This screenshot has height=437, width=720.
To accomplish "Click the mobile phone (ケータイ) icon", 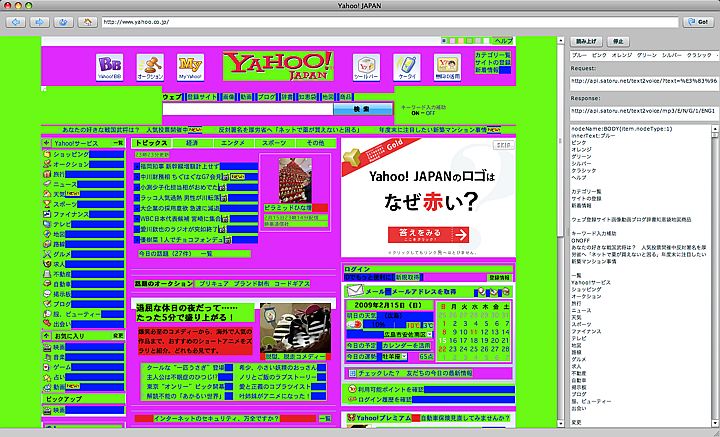I will point(407,66).
